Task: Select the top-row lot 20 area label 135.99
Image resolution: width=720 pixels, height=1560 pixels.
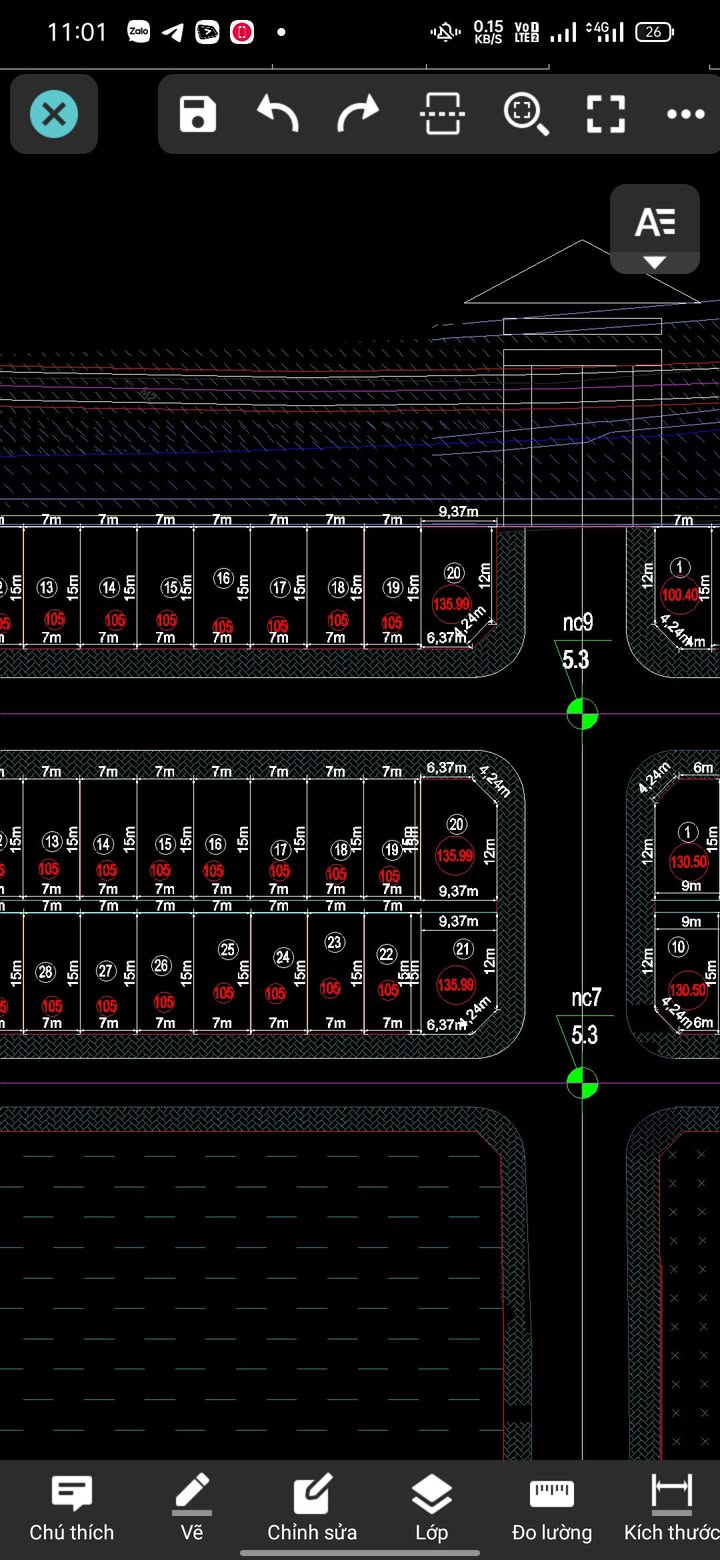Action: [452, 604]
